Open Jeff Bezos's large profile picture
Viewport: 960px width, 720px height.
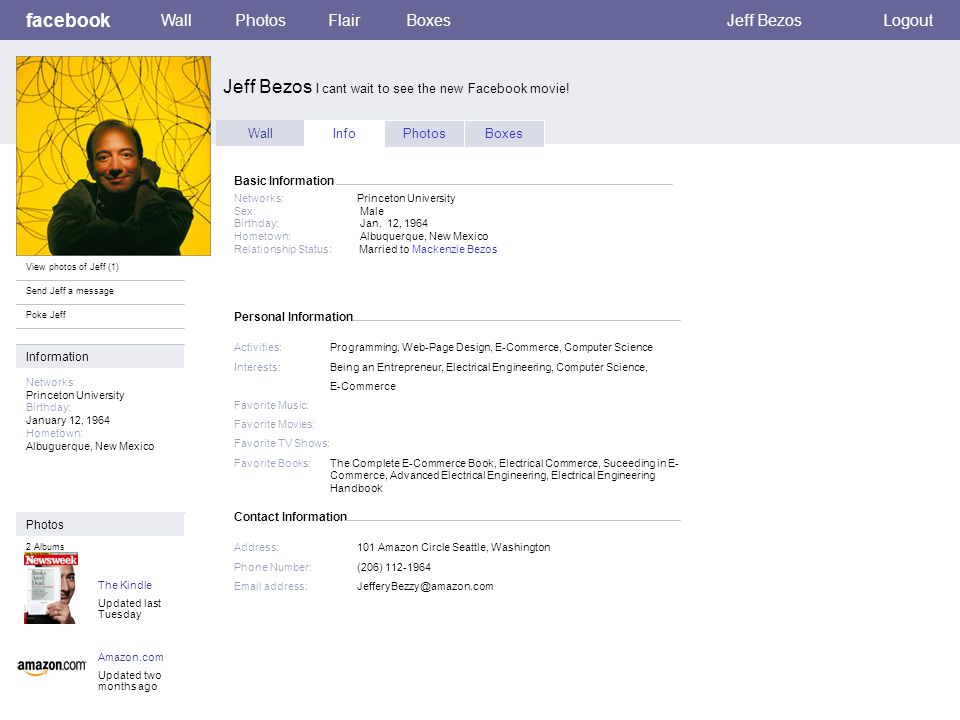tap(113, 156)
